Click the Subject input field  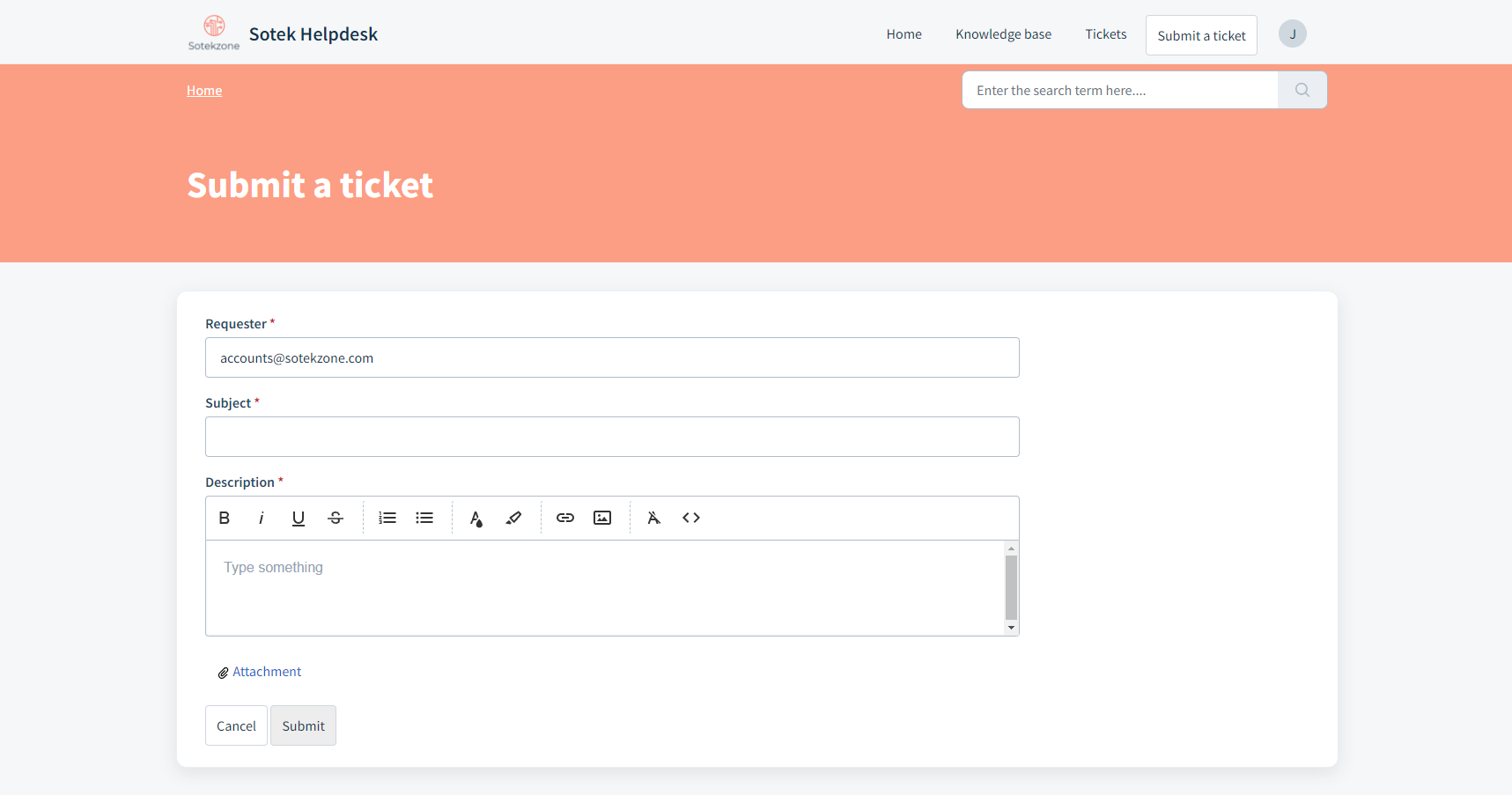click(611, 437)
